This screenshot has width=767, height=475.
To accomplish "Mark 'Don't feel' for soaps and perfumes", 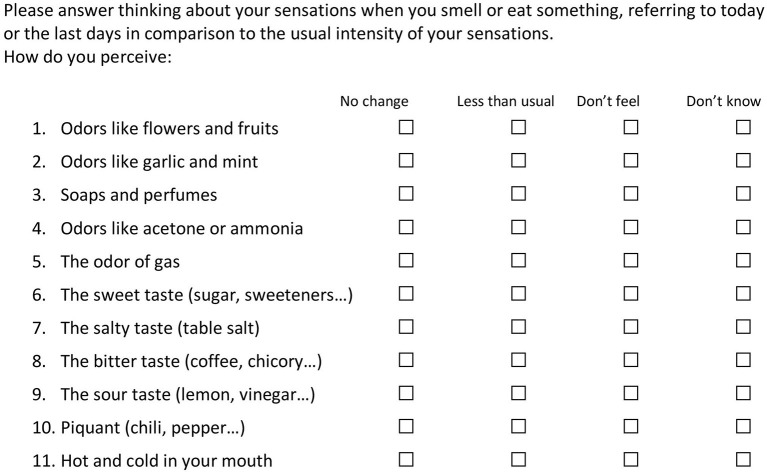I will (x=631, y=194).
